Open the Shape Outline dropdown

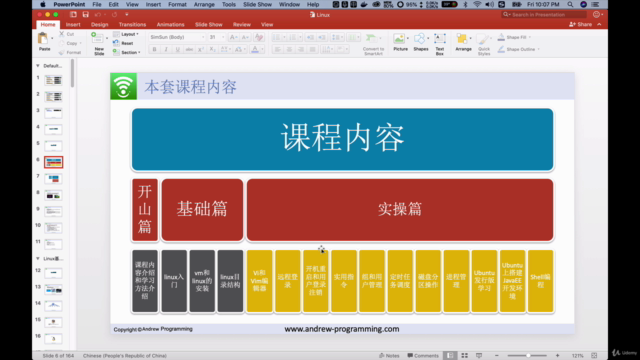(x=519, y=49)
